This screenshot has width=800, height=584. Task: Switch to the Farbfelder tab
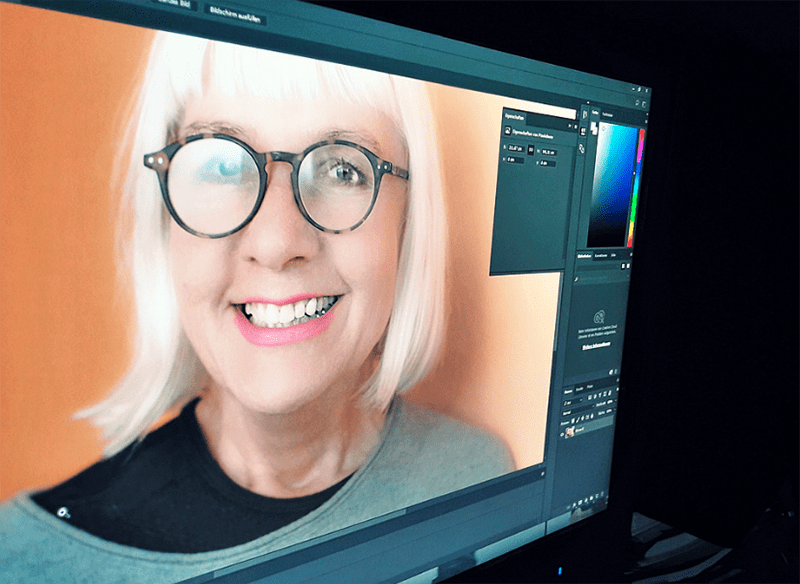coord(608,116)
